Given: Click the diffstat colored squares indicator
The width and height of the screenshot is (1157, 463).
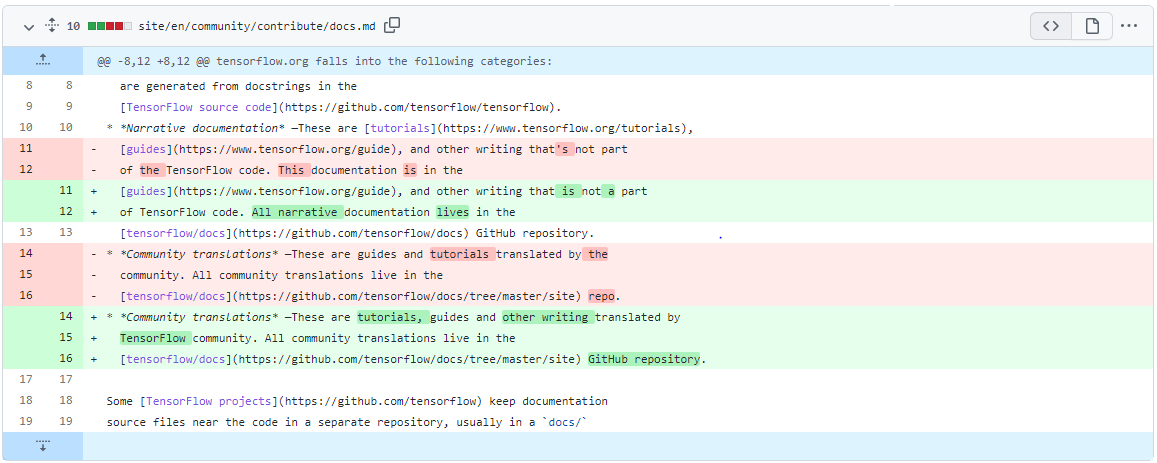Looking at the screenshot, I should (x=110, y=27).
